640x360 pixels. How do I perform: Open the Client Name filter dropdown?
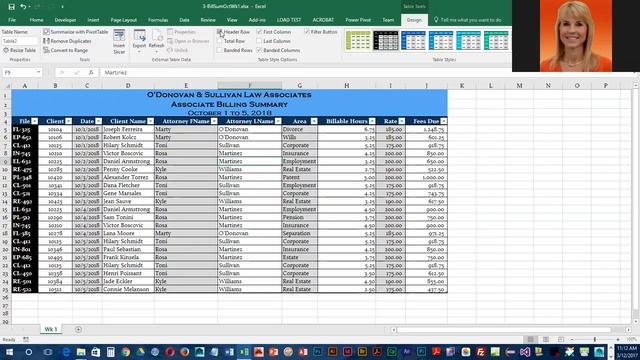coord(151,121)
